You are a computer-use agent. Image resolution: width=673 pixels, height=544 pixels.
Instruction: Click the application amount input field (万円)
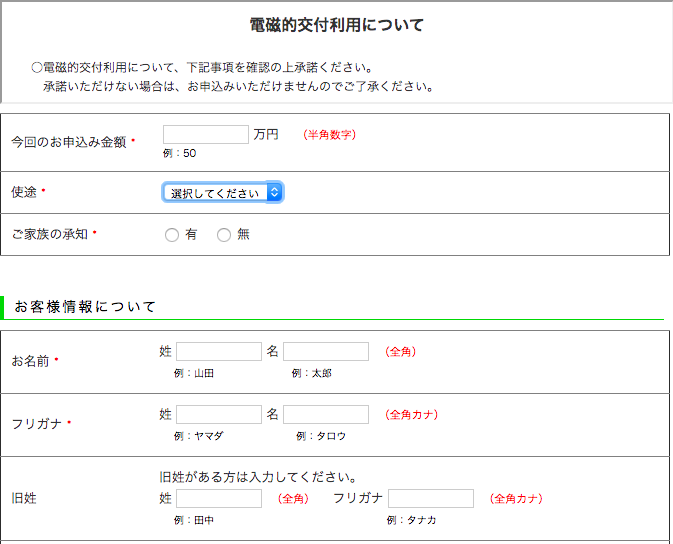coord(205,135)
